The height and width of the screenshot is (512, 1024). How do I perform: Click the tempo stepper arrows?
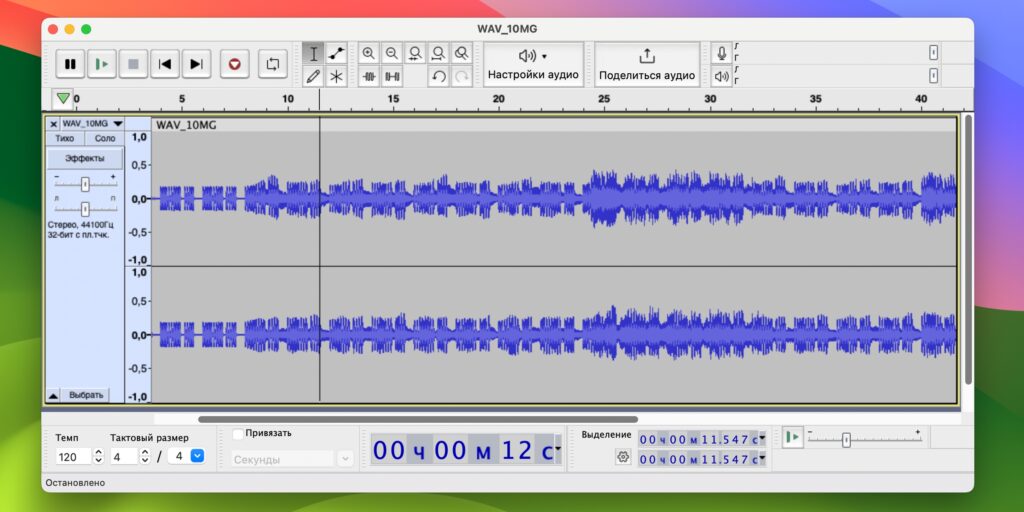[99, 456]
